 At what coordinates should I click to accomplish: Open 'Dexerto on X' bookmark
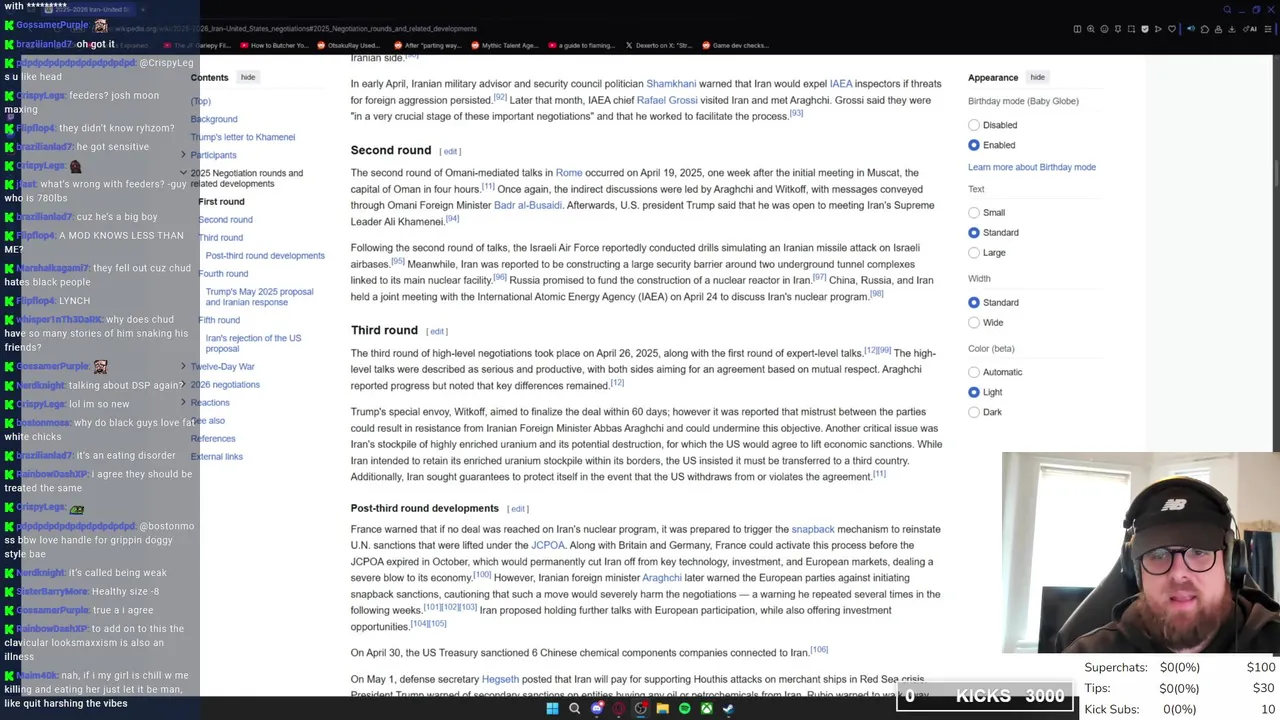(x=658, y=45)
